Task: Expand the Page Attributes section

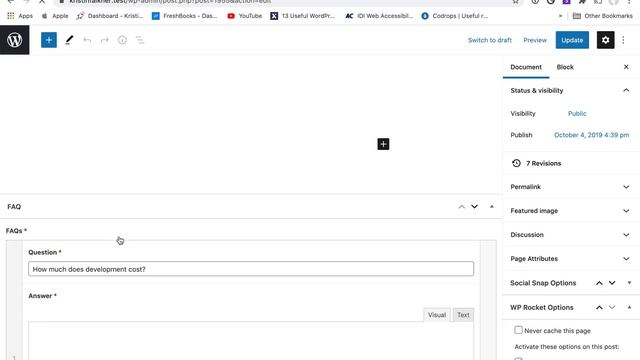Action: tap(571, 259)
